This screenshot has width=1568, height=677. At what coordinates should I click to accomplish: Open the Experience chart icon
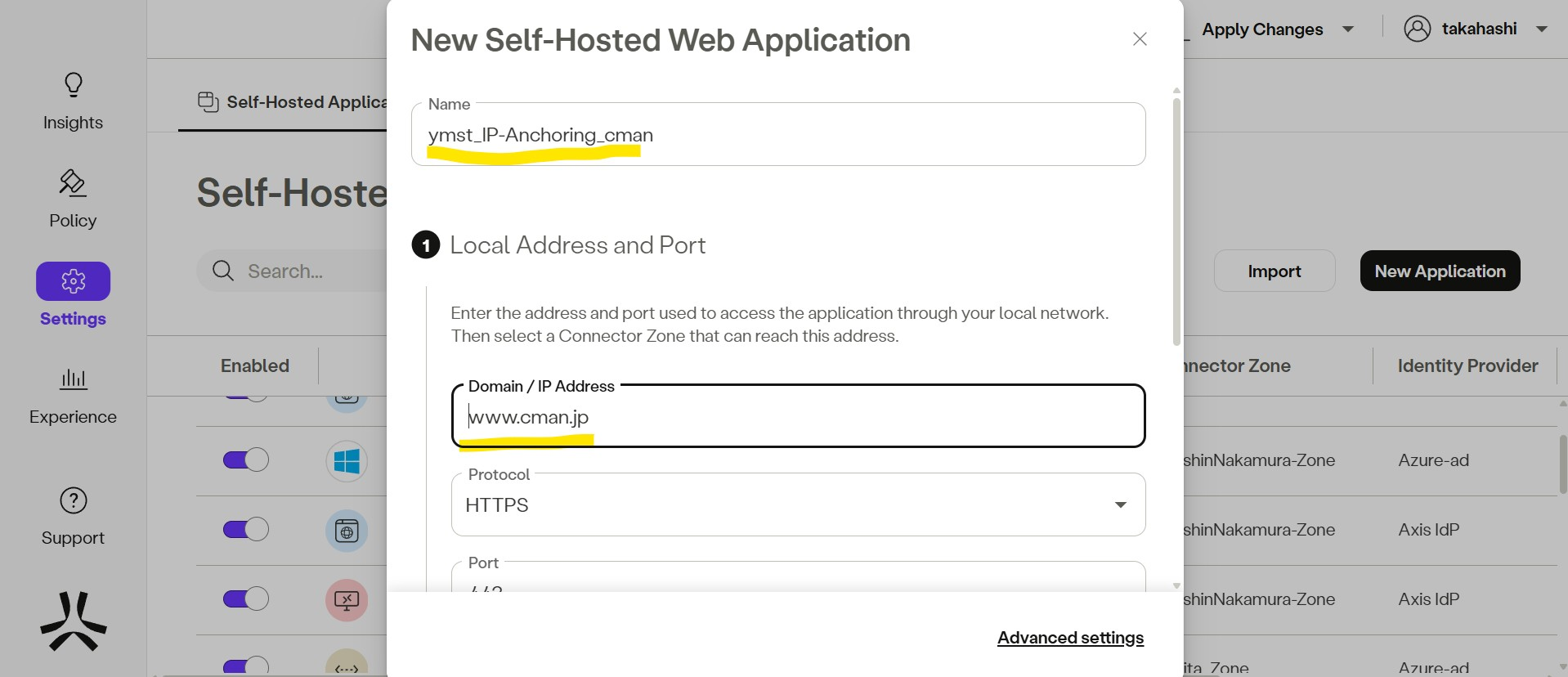point(73,379)
